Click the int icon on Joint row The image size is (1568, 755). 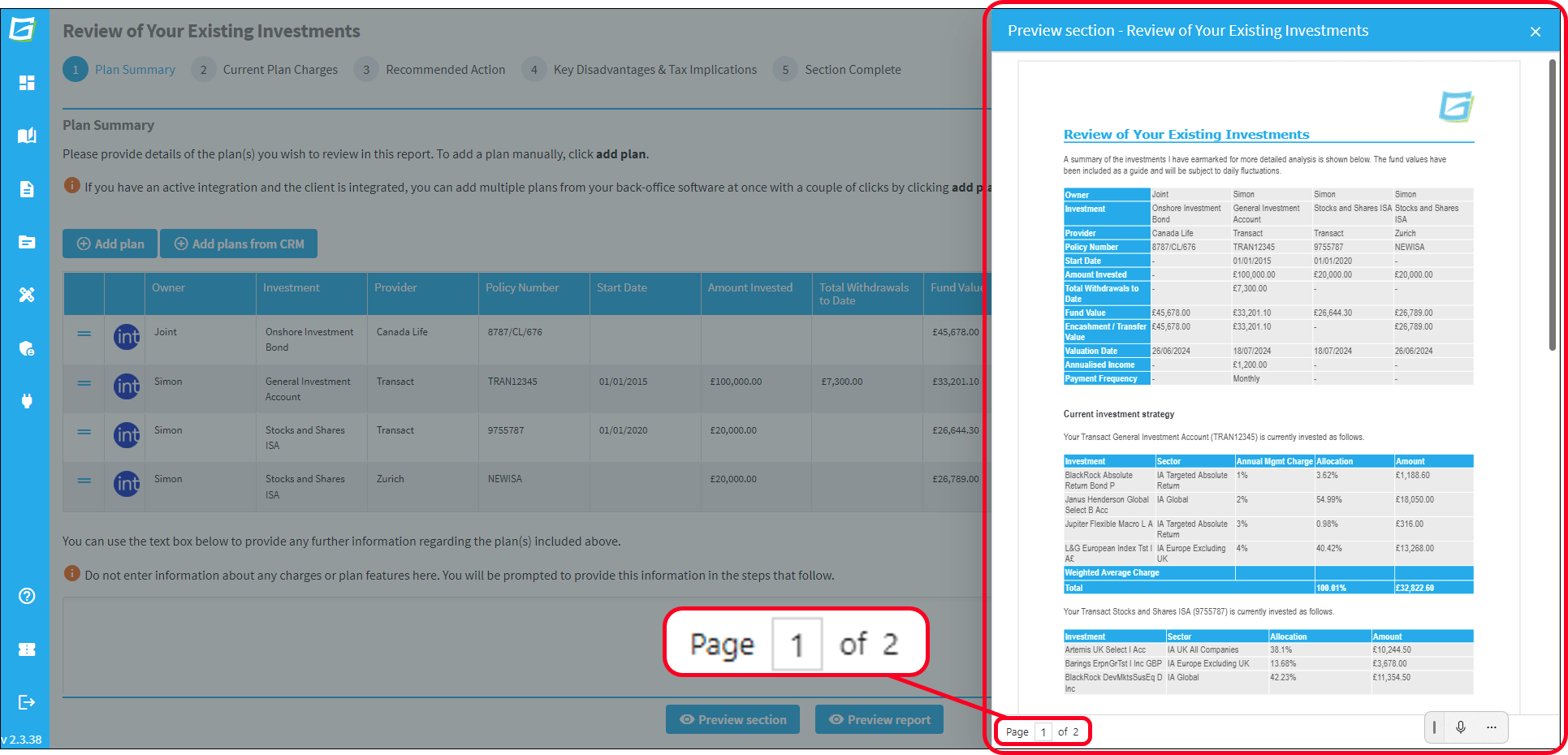[x=127, y=337]
